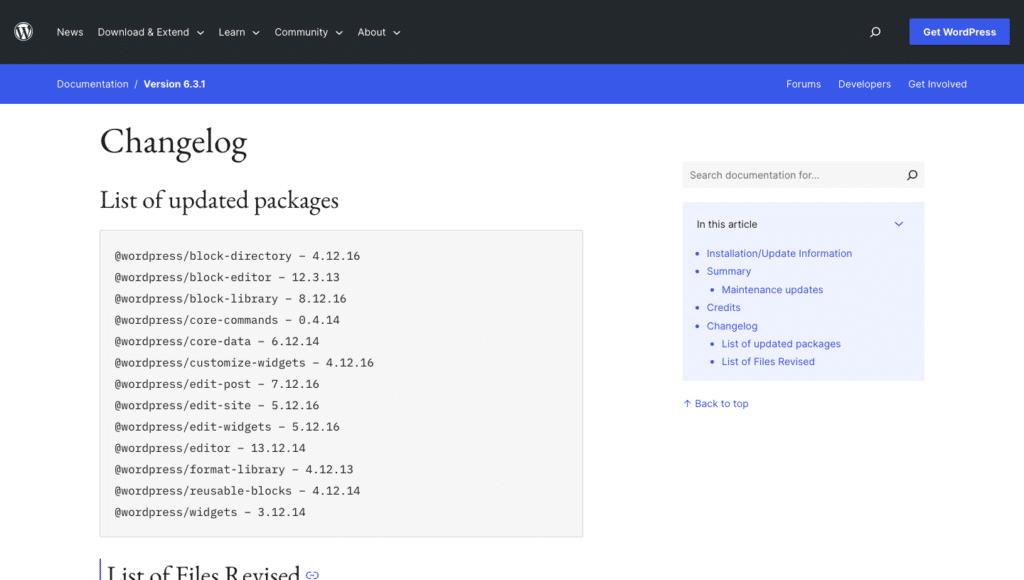Open the News menu item
Image resolution: width=1024 pixels, height=580 pixels.
pos(70,32)
